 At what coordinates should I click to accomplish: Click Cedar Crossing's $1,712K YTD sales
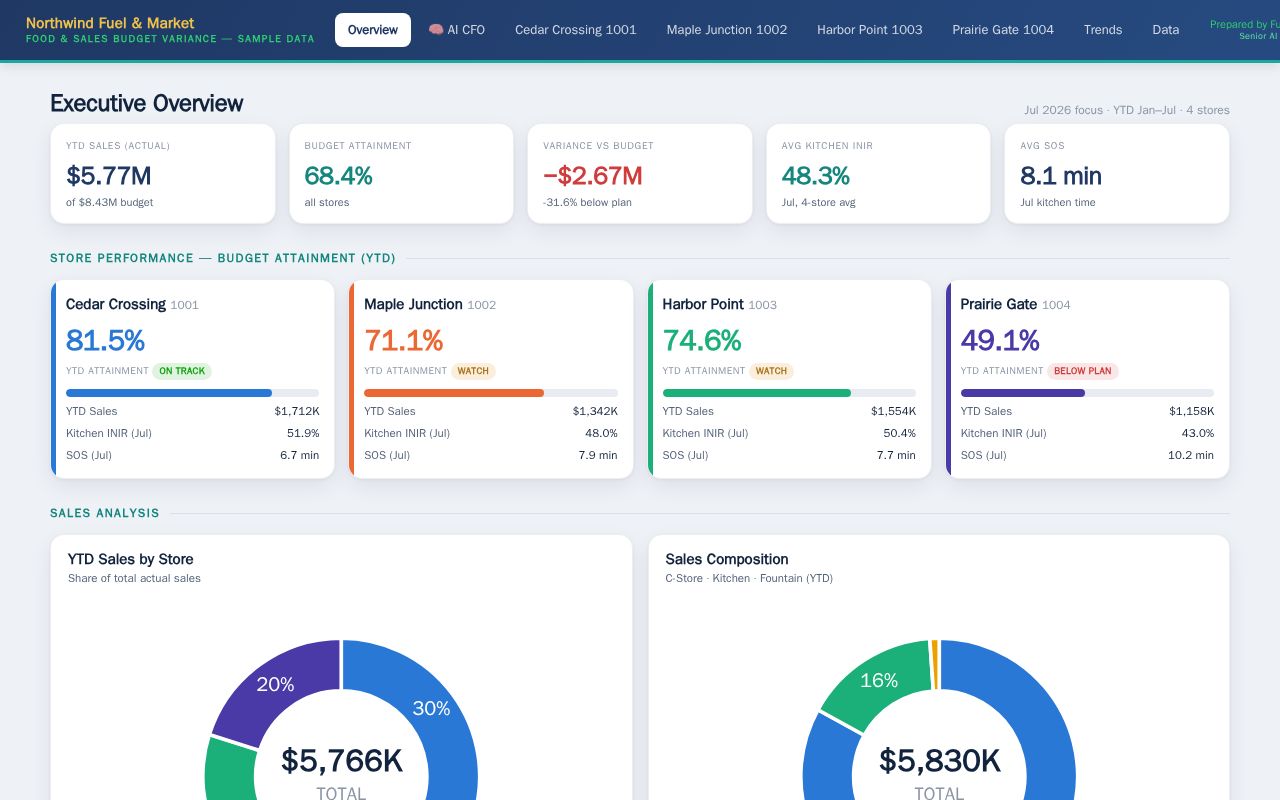point(297,411)
